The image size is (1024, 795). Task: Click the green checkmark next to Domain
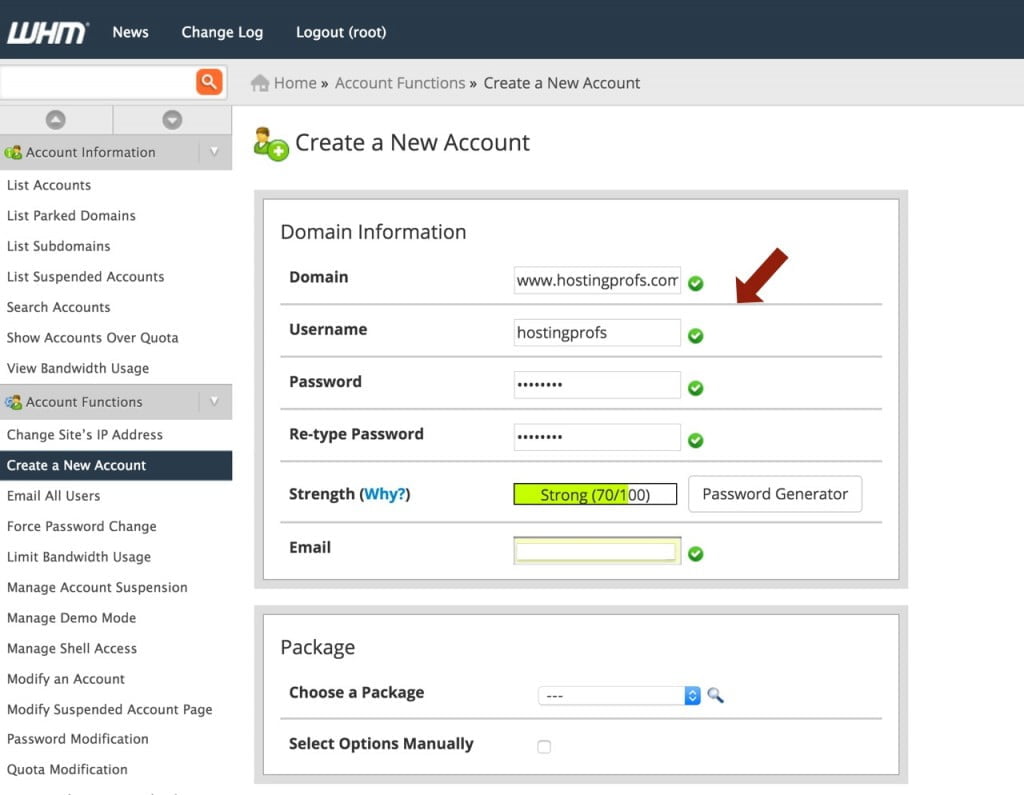(696, 284)
